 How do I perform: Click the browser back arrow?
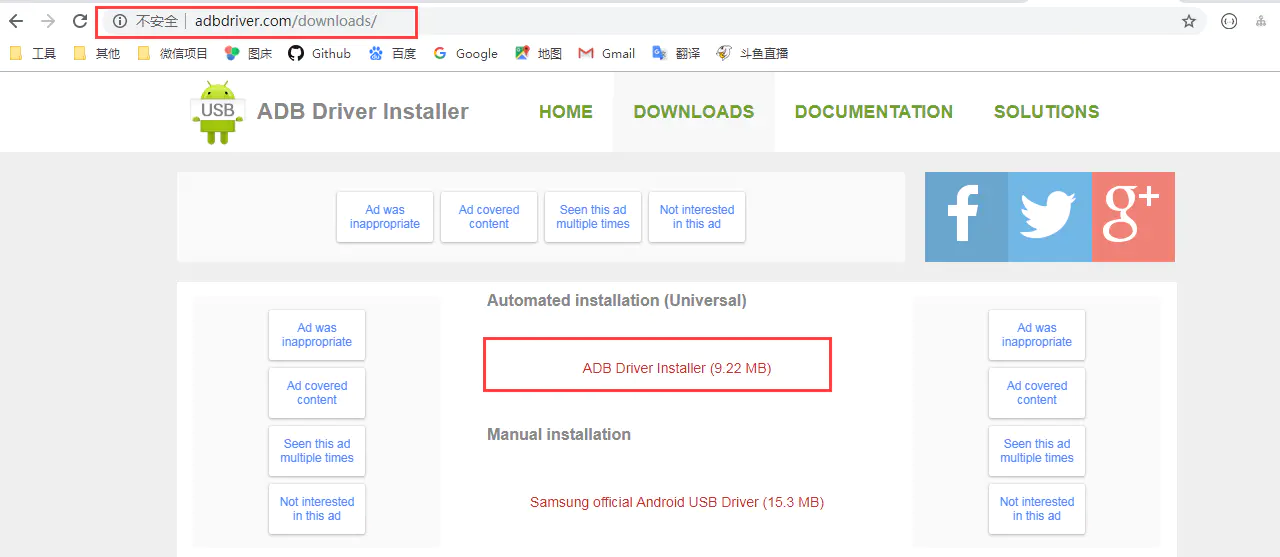click(x=16, y=21)
